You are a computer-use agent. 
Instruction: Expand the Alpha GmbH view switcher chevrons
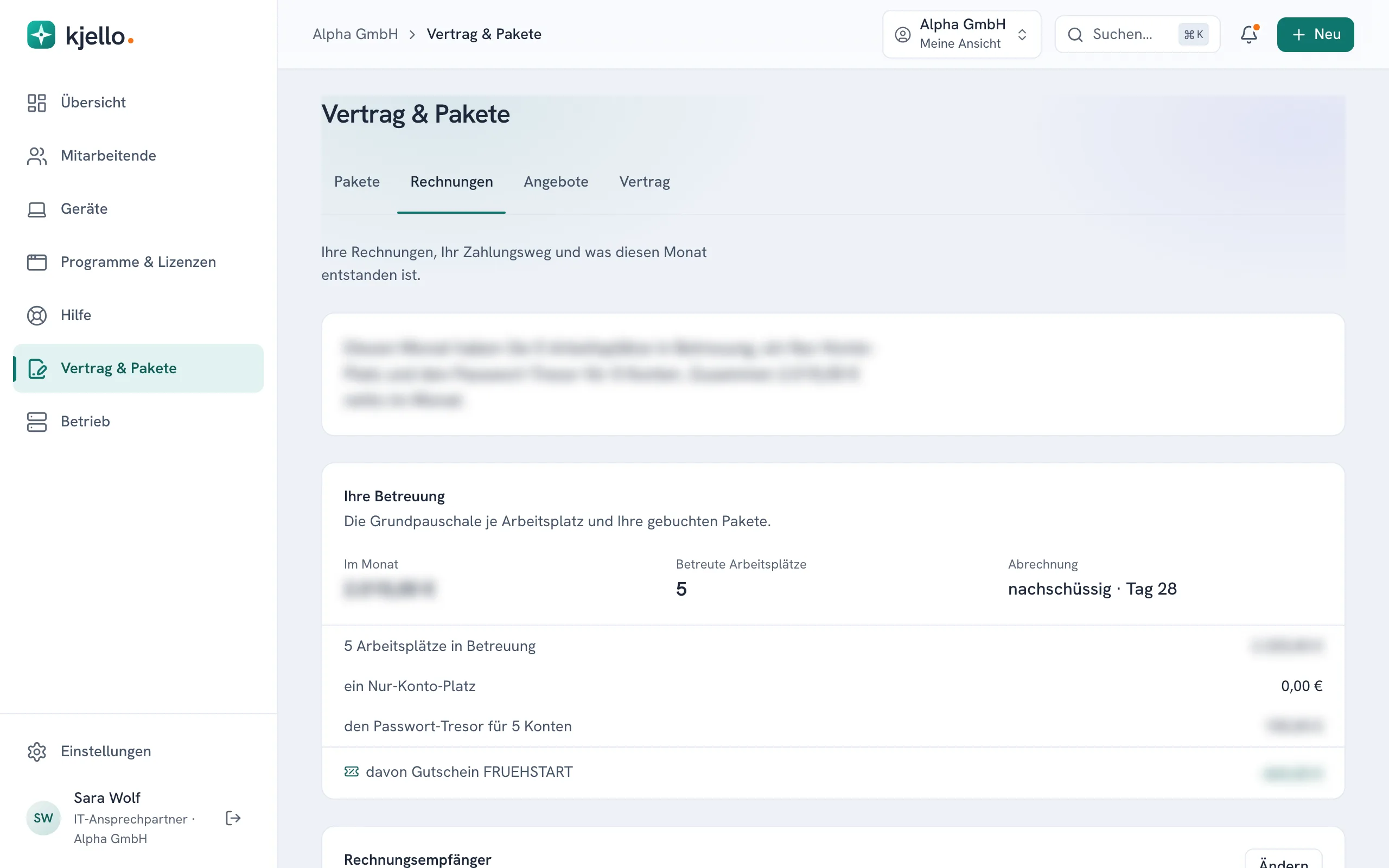1022,34
